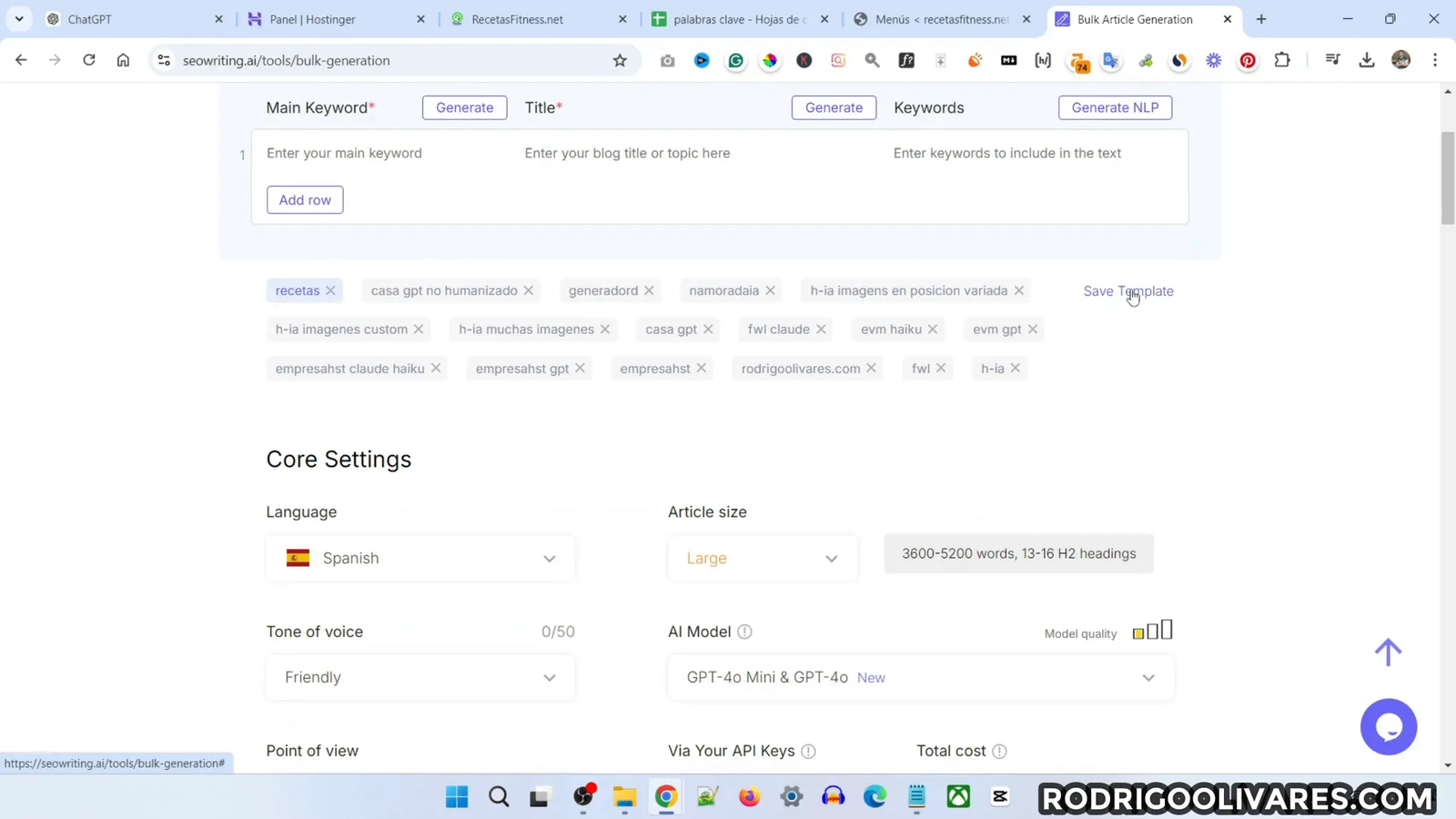Open the chat support bubble
1456x819 pixels.
click(1389, 726)
